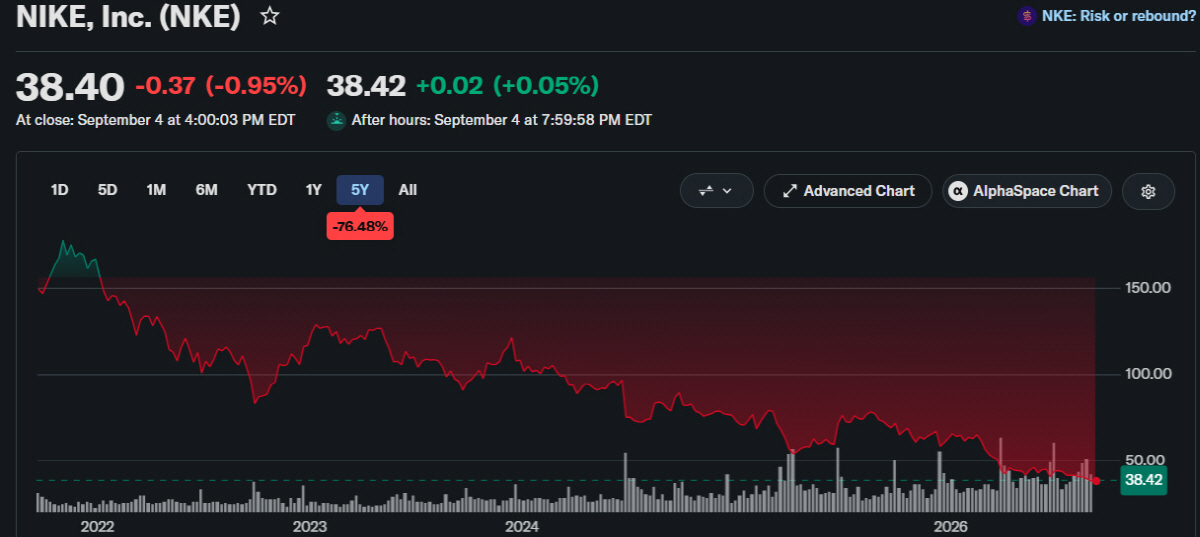Select the 5D time range
This screenshot has width=1200, height=537.
(107, 190)
